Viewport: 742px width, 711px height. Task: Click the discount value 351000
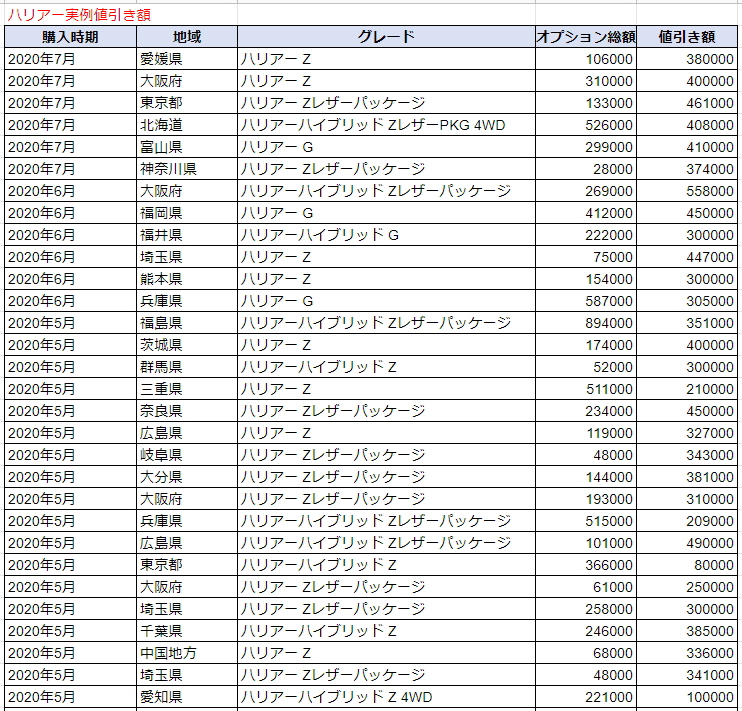(687, 323)
